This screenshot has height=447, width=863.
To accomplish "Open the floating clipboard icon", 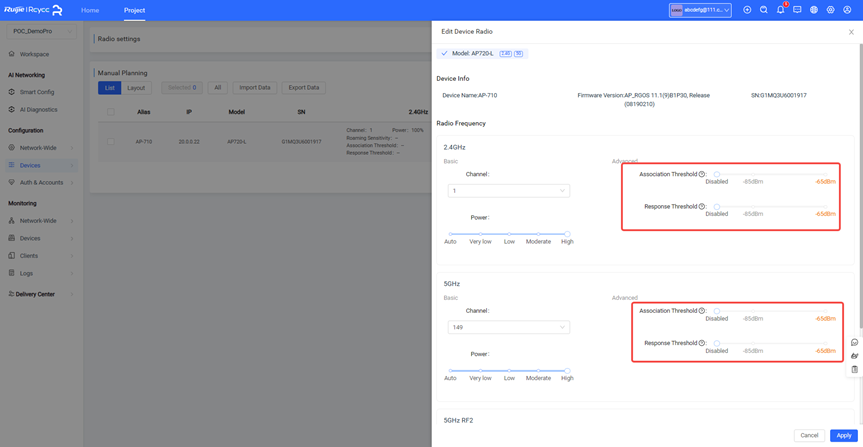I will [x=854, y=369].
